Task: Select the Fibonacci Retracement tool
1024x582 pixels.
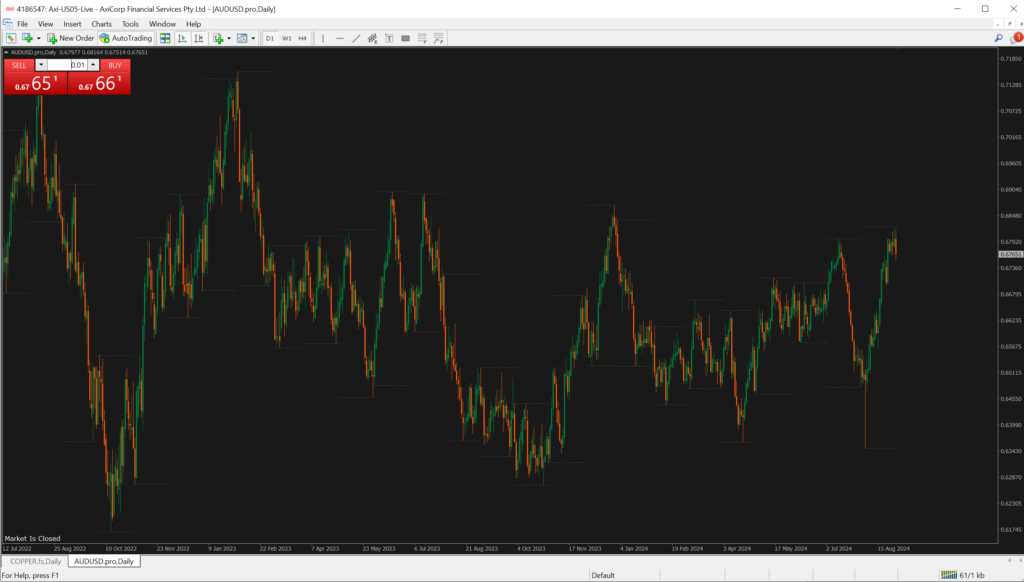Action: (x=422, y=39)
